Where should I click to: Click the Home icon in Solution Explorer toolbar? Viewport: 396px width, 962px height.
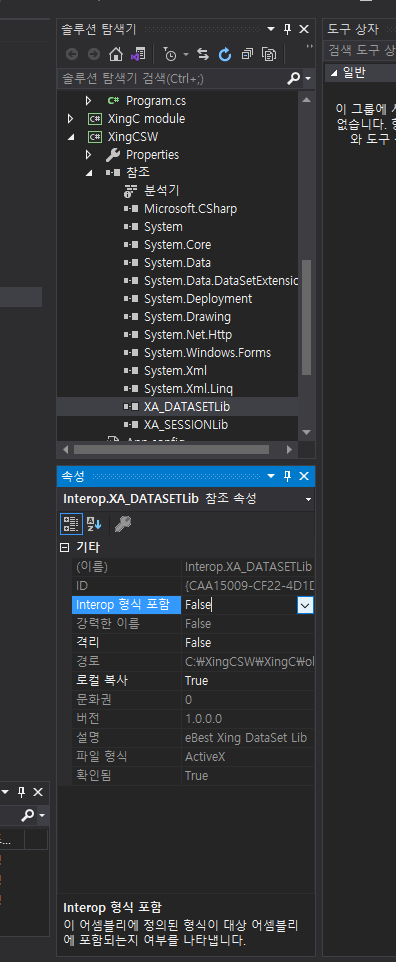115,55
